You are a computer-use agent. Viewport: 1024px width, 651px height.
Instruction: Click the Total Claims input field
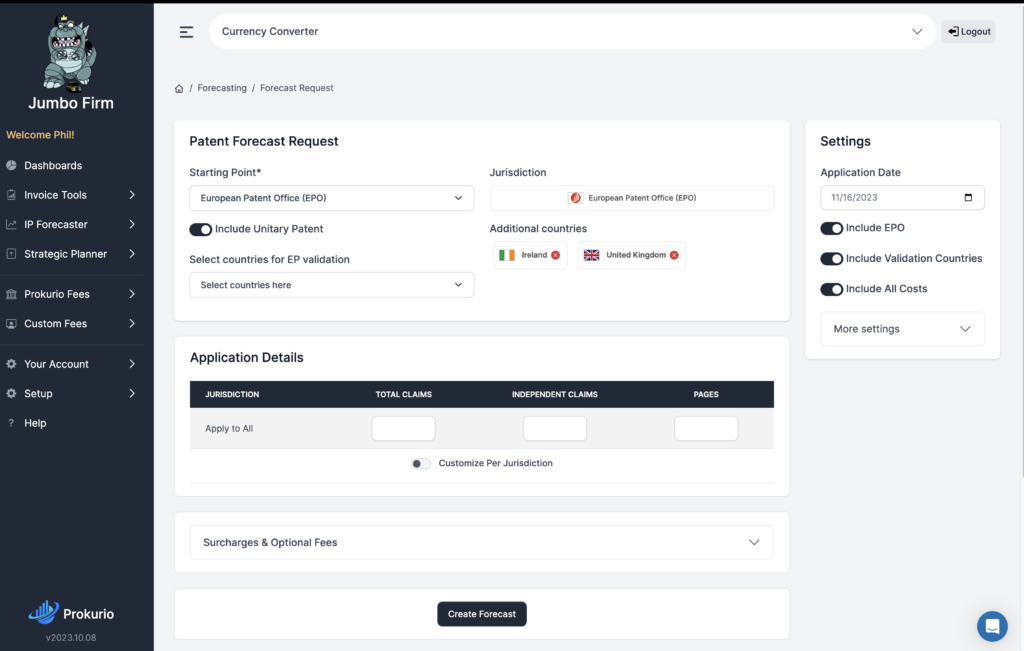click(x=404, y=428)
